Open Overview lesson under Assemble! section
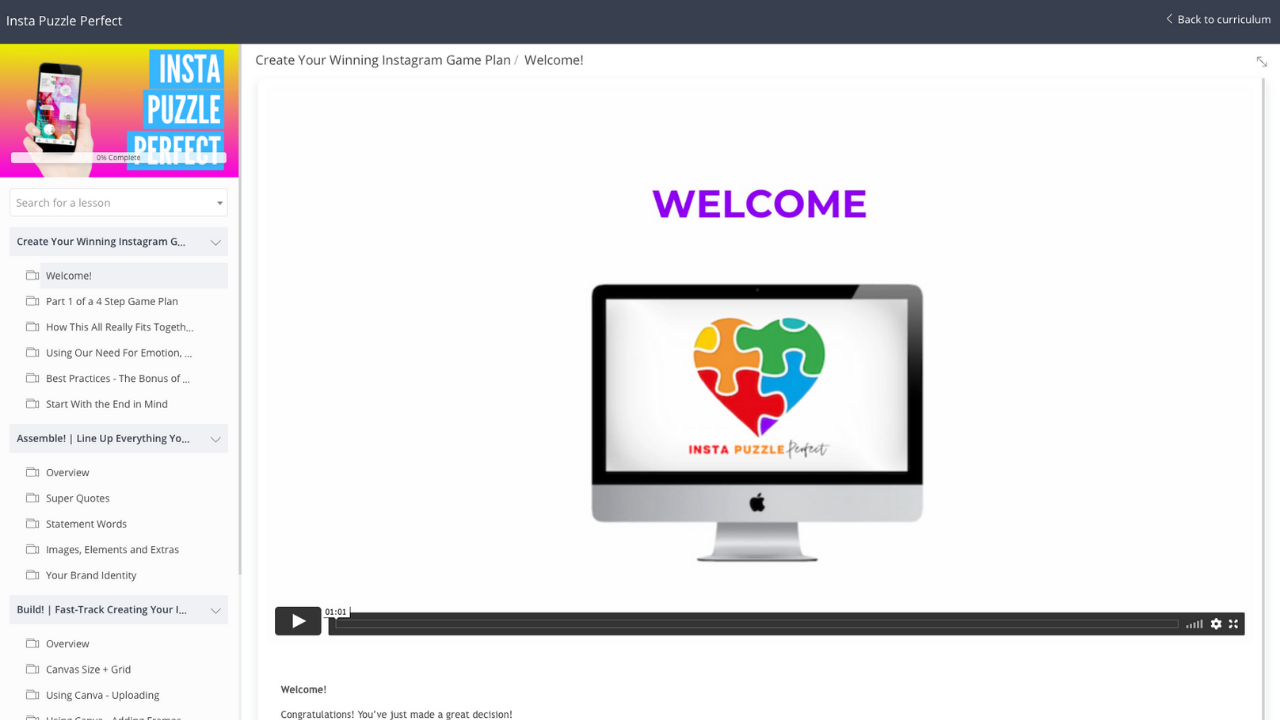1280x720 pixels. coord(67,473)
